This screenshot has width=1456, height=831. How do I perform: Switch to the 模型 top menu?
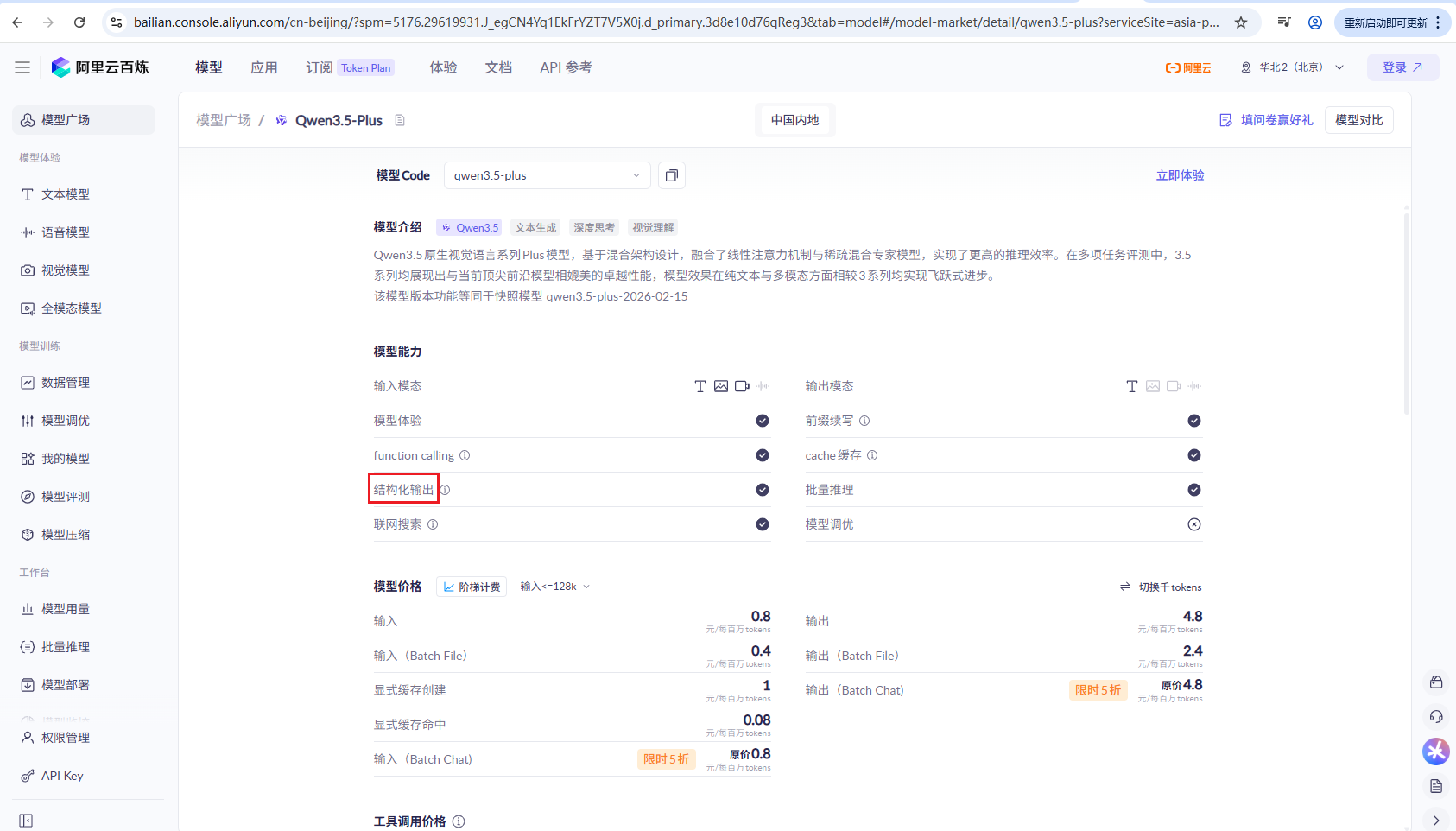point(209,67)
